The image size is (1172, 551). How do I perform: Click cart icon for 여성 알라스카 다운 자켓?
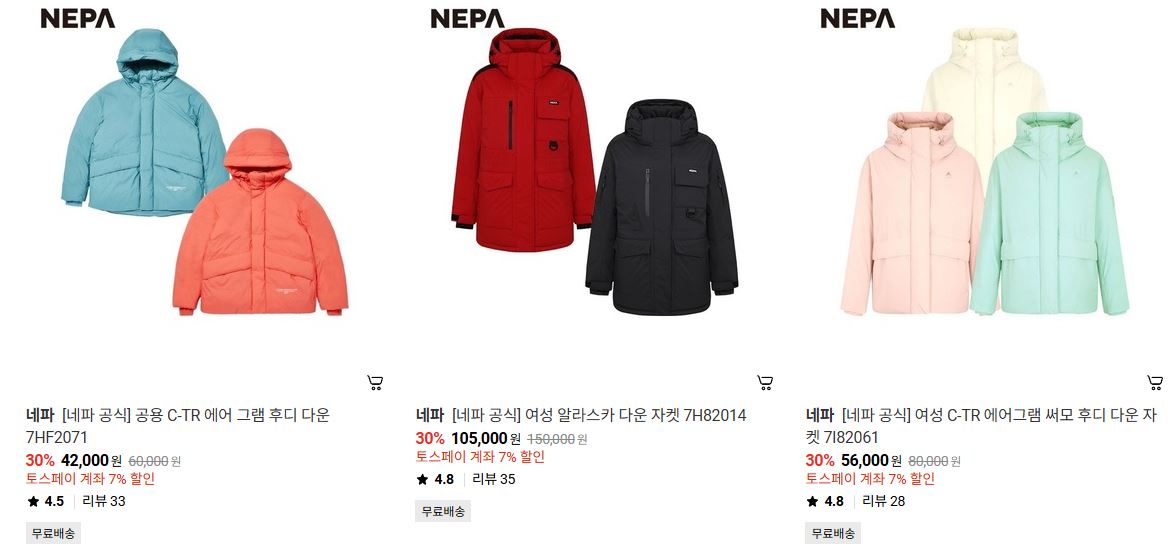(x=765, y=383)
